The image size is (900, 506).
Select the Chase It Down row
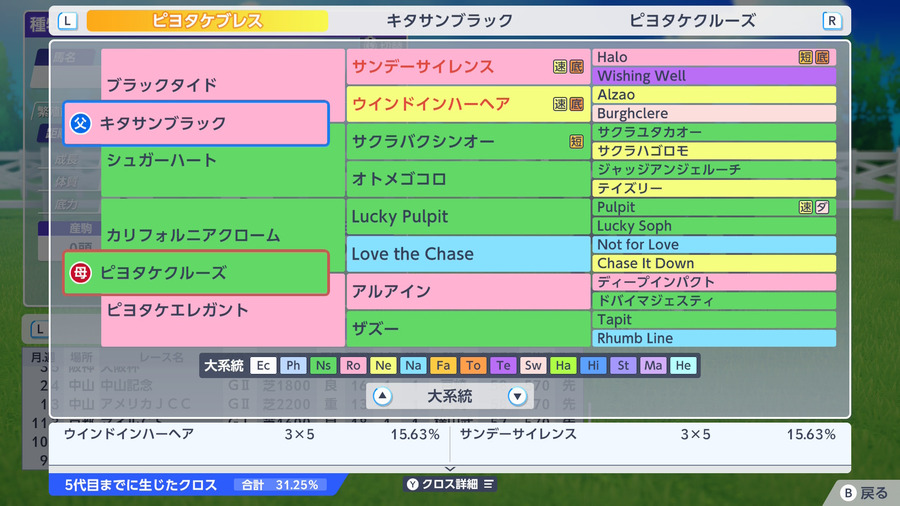(714, 263)
